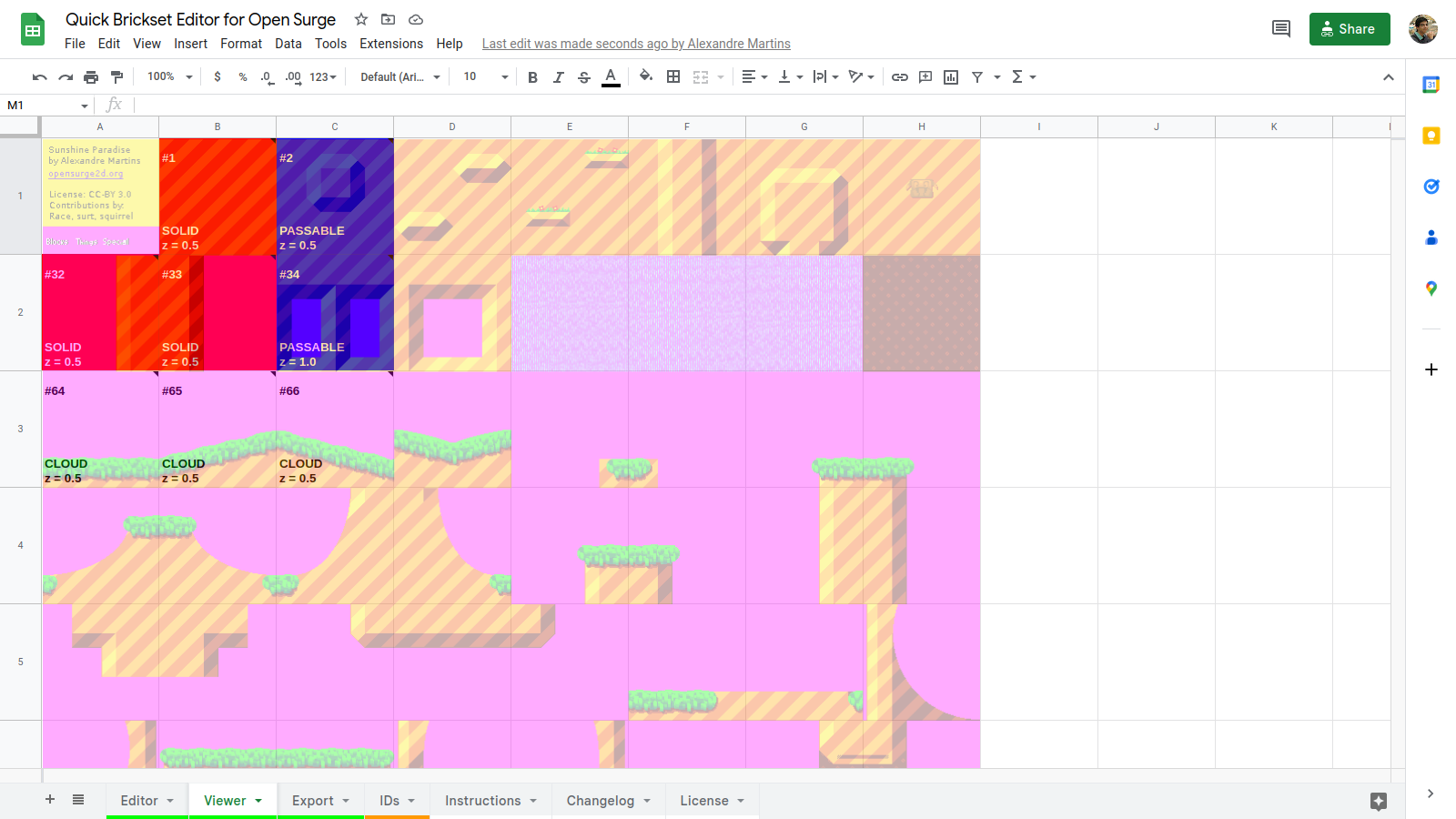
Task: Toggle italic formatting
Action: [559, 77]
